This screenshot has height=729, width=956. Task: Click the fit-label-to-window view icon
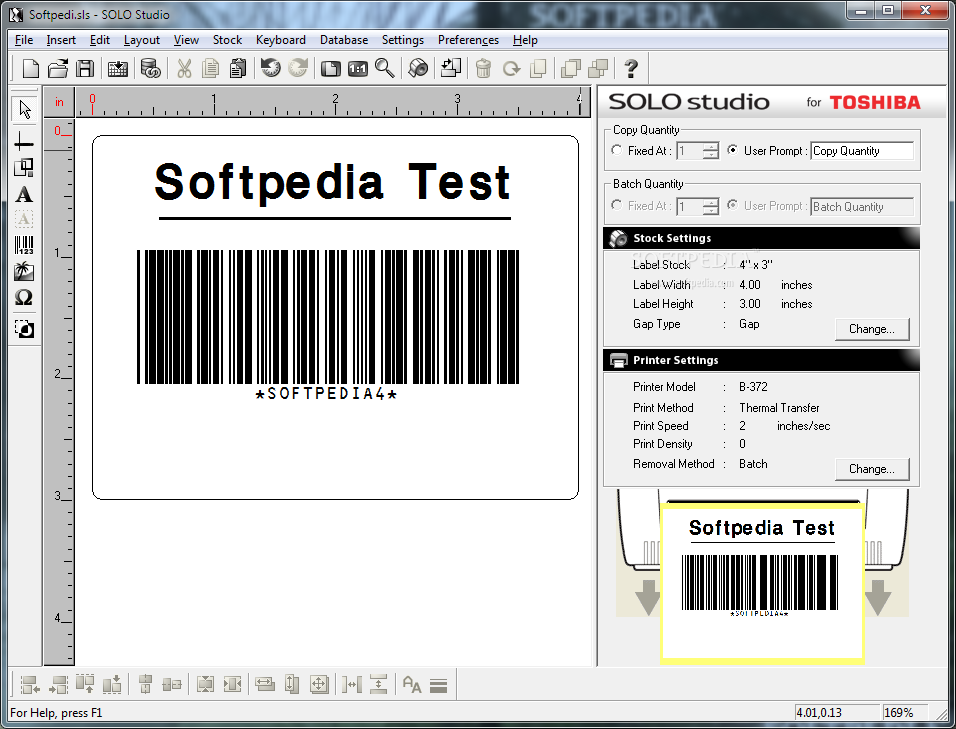[x=330, y=68]
